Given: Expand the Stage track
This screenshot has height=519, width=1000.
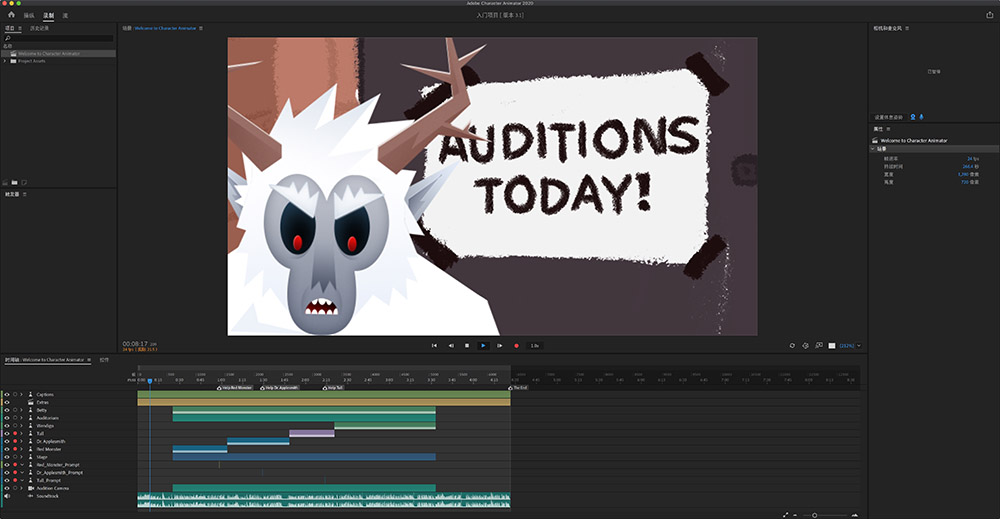Looking at the screenshot, I should tap(21, 457).
